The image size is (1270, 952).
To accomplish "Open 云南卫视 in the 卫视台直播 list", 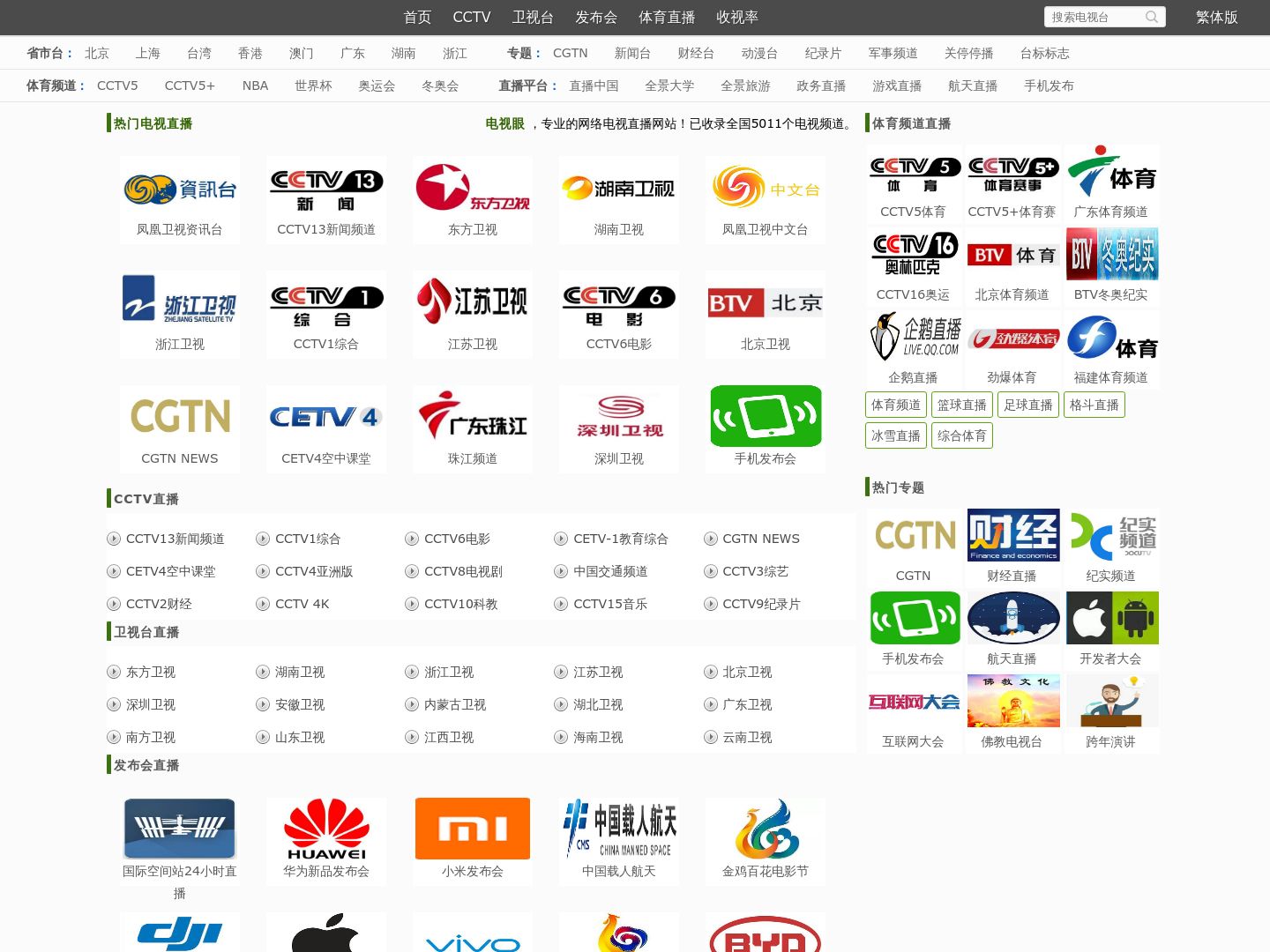I will 747,737.
